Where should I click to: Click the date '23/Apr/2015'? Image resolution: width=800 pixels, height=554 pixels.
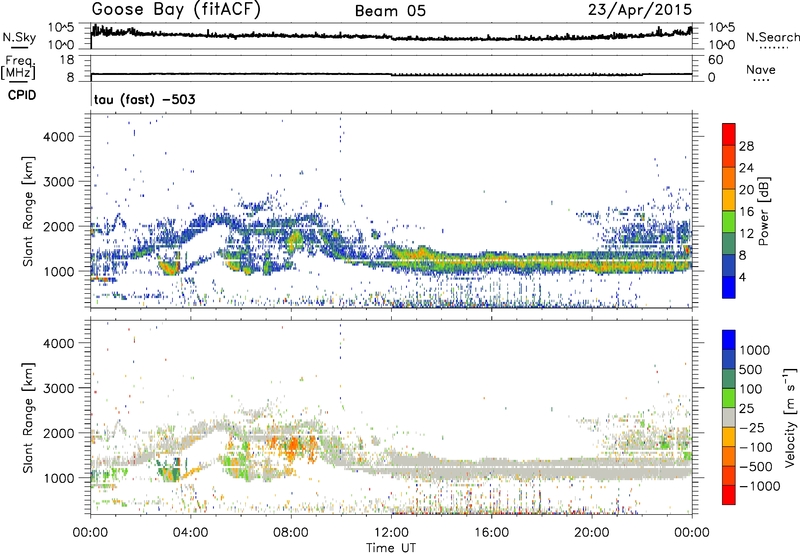click(x=640, y=10)
